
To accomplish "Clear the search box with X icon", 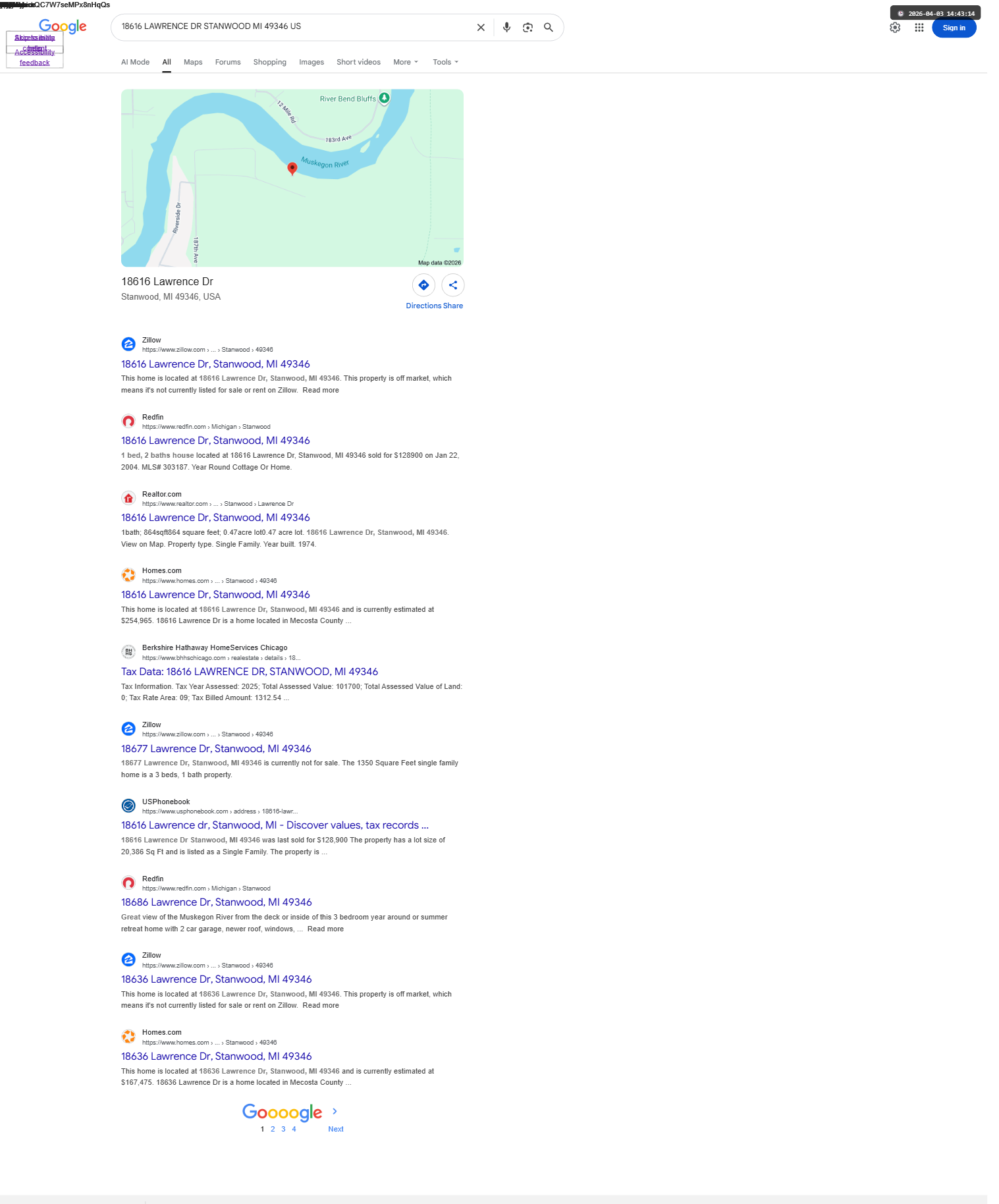I will (481, 28).
